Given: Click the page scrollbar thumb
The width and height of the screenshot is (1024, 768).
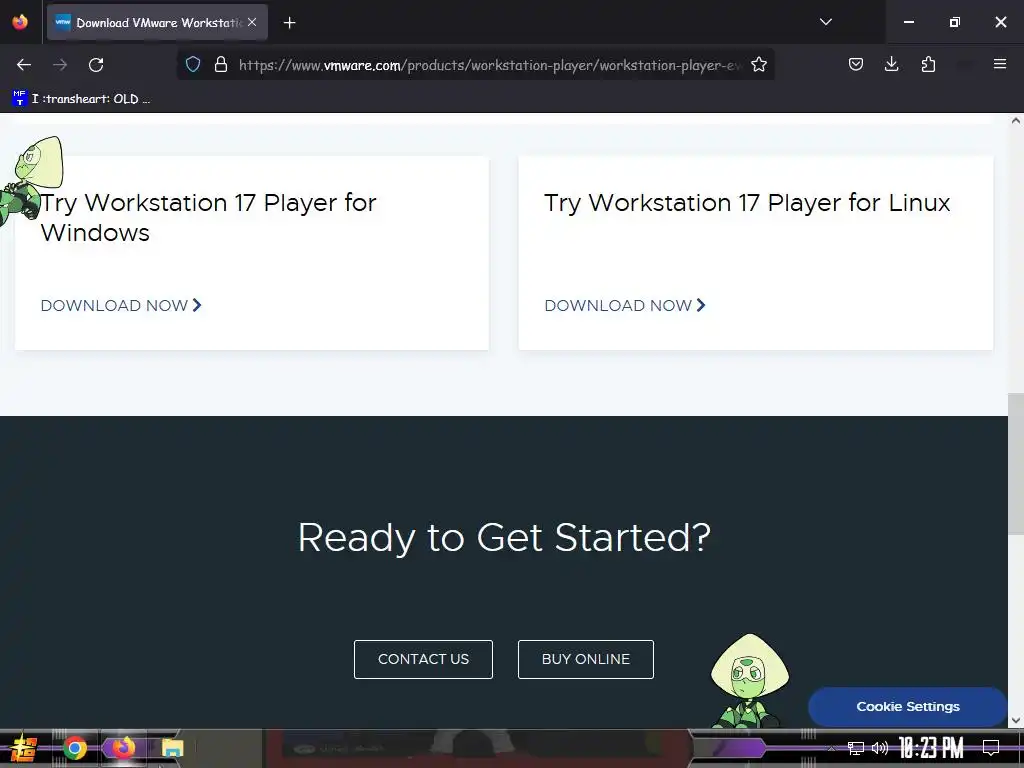Looking at the screenshot, I should tap(1016, 464).
